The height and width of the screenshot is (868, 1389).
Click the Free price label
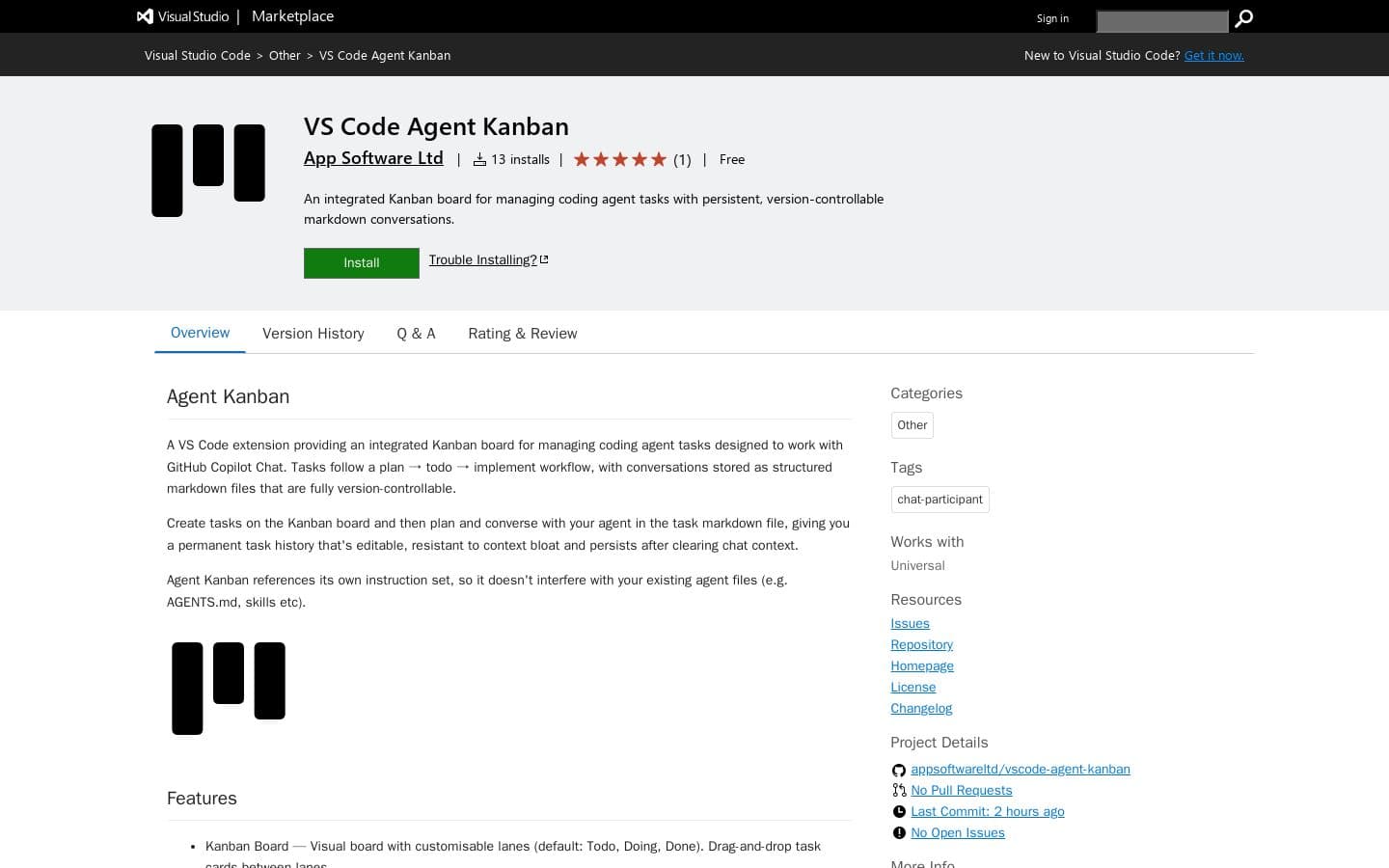pyautogui.click(x=732, y=160)
